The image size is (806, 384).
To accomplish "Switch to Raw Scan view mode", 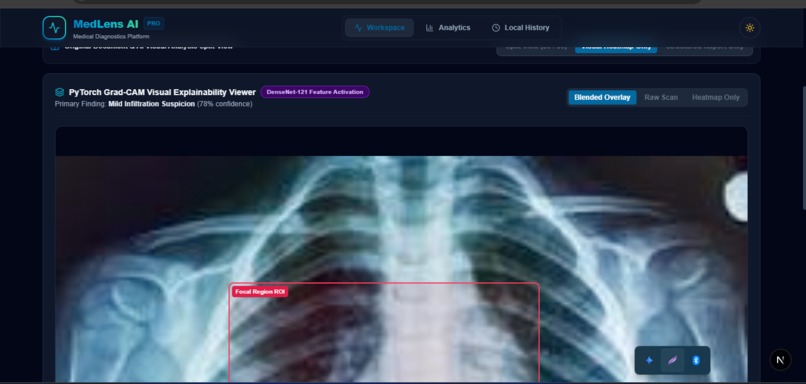I will [661, 97].
